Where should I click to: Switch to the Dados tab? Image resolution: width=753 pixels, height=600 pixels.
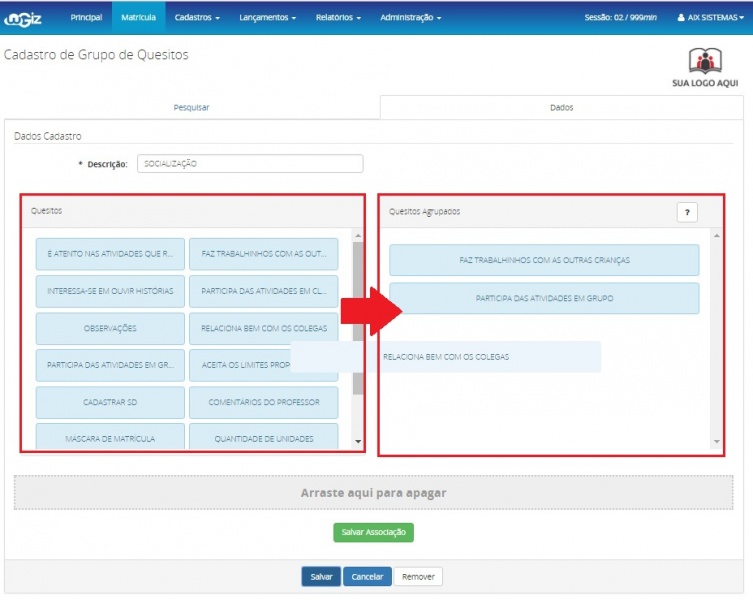click(562, 107)
